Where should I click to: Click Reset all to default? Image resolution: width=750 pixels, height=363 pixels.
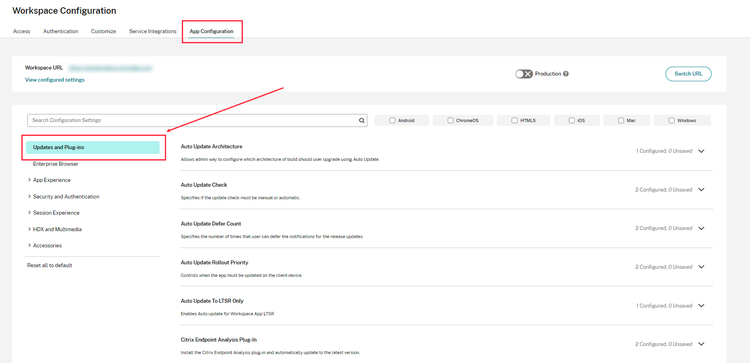coord(50,265)
